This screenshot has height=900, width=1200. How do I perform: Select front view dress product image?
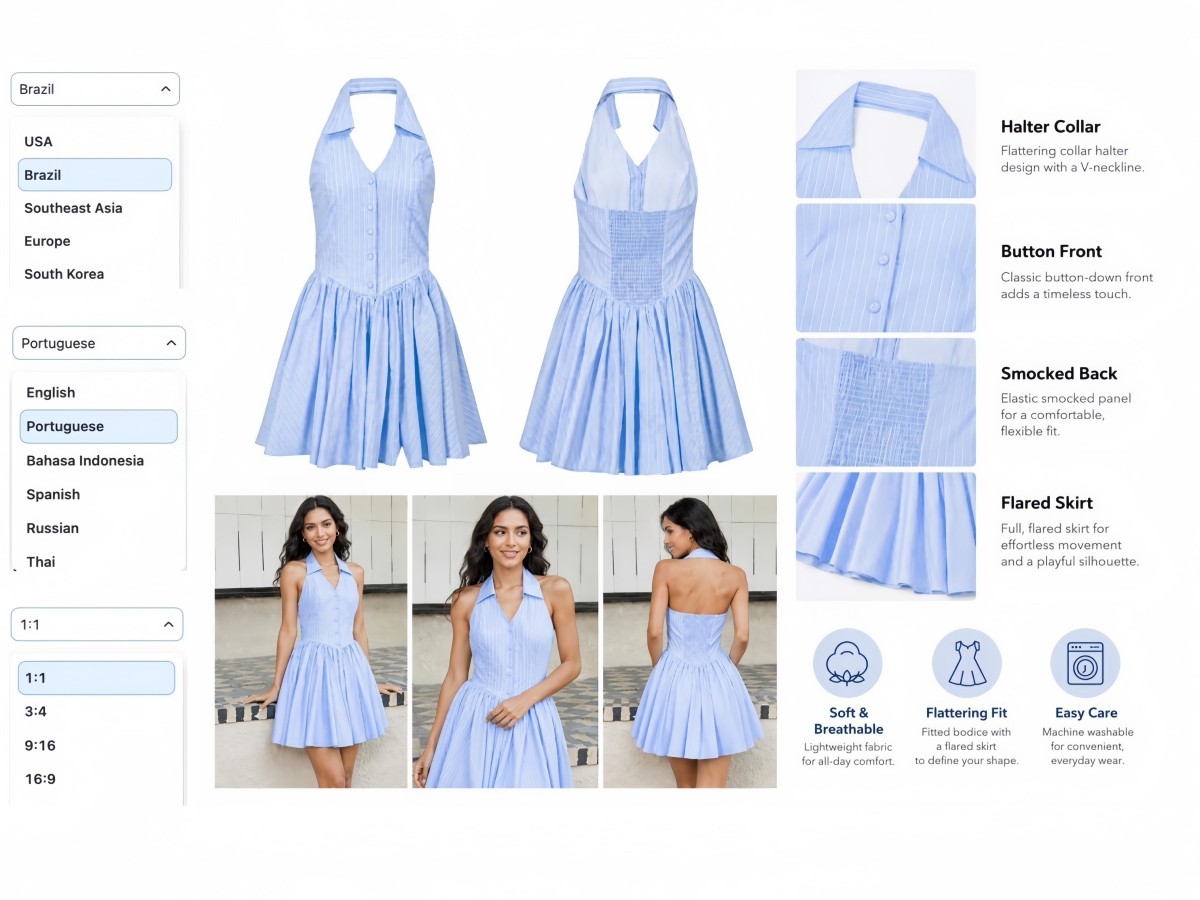[372, 272]
